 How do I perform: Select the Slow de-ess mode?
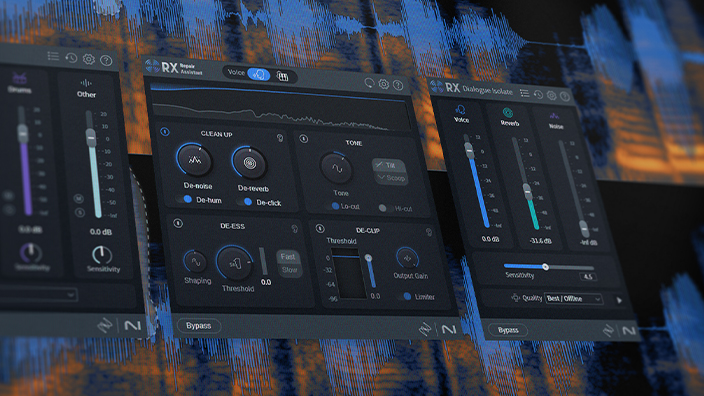(289, 270)
